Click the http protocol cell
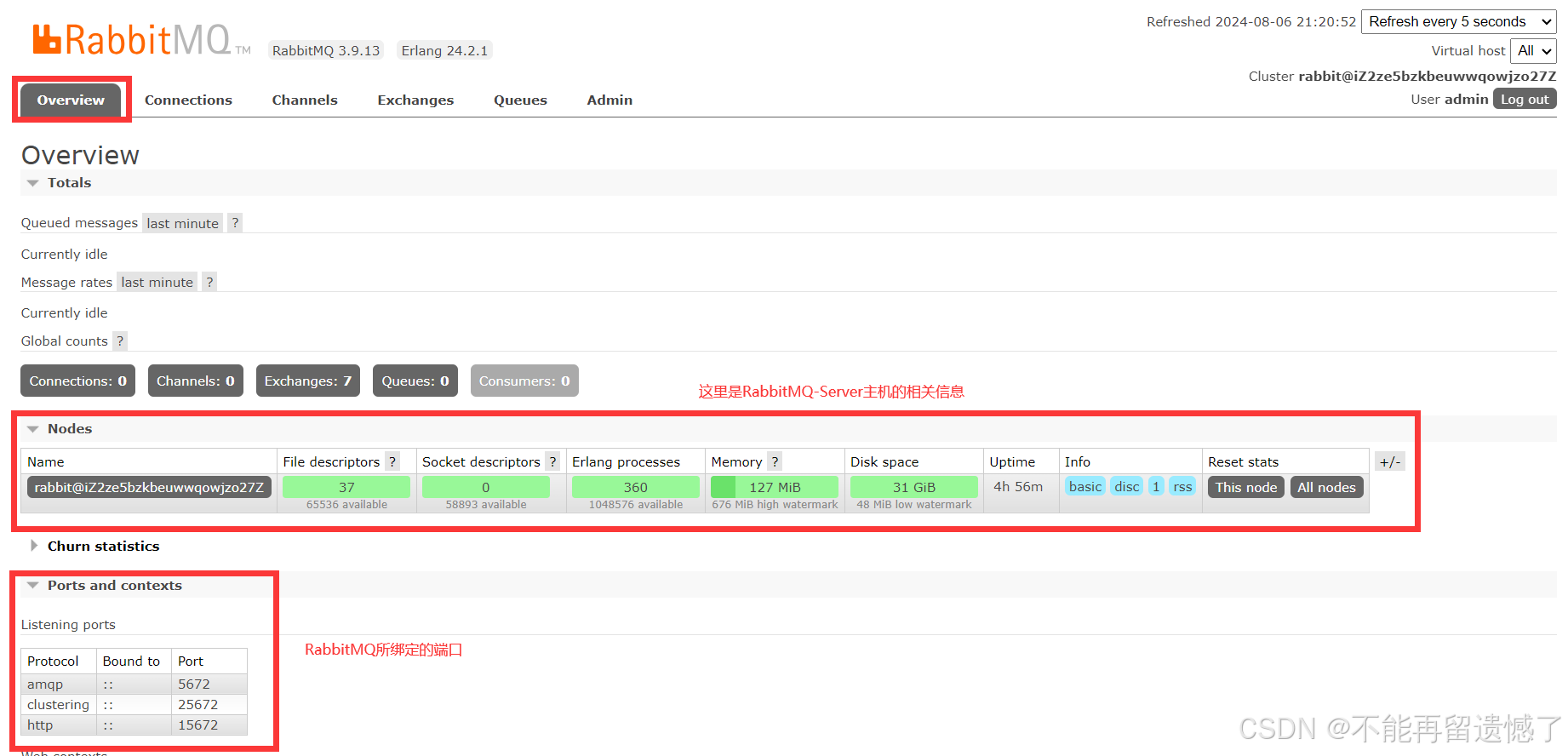The height and width of the screenshot is (756, 1568). tap(59, 725)
